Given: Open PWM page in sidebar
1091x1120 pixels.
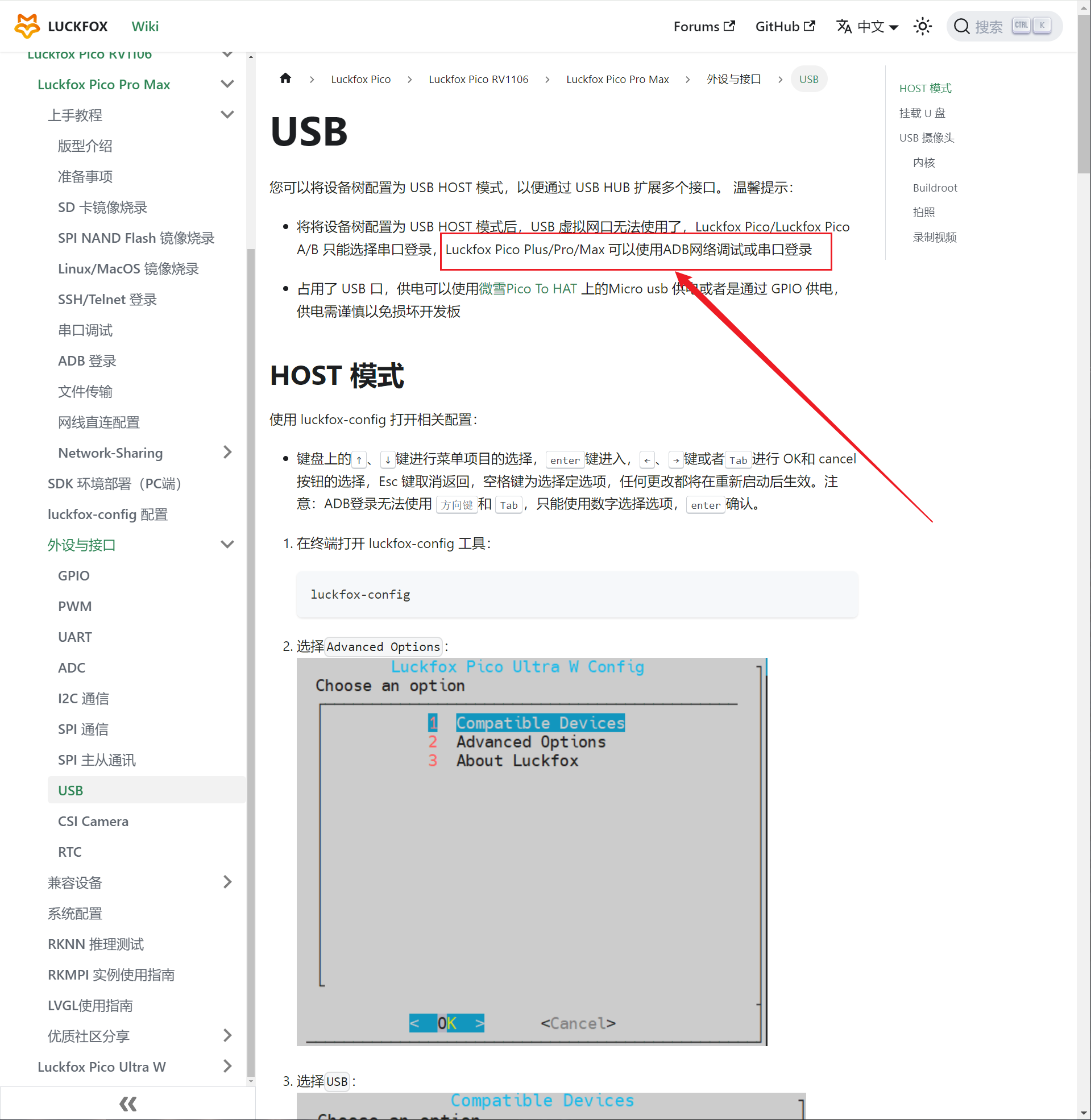Looking at the screenshot, I should [75, 606].
